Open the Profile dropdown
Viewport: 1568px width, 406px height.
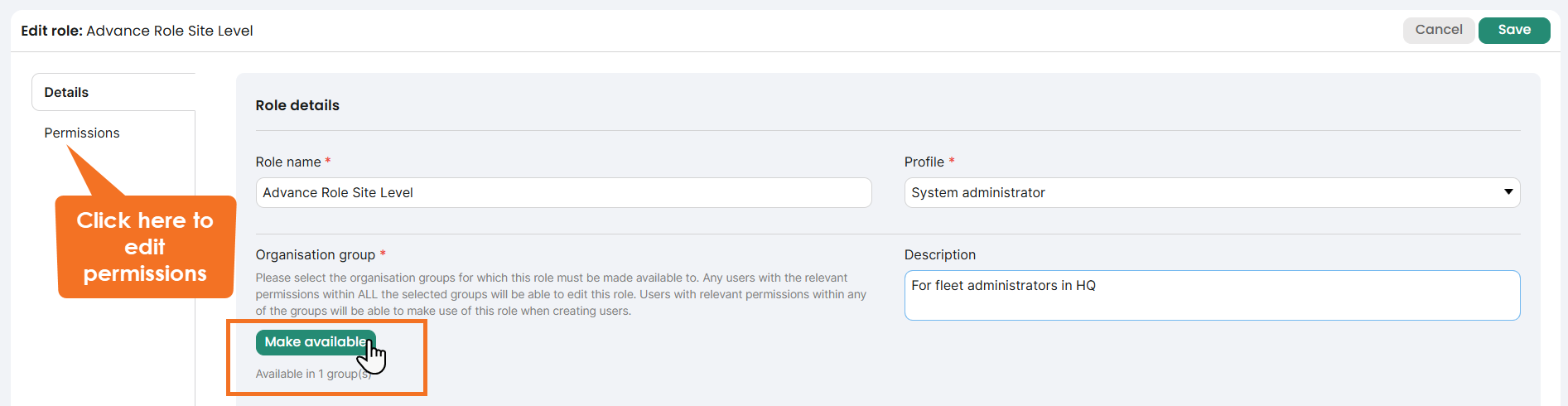[x=1212, y=192]
